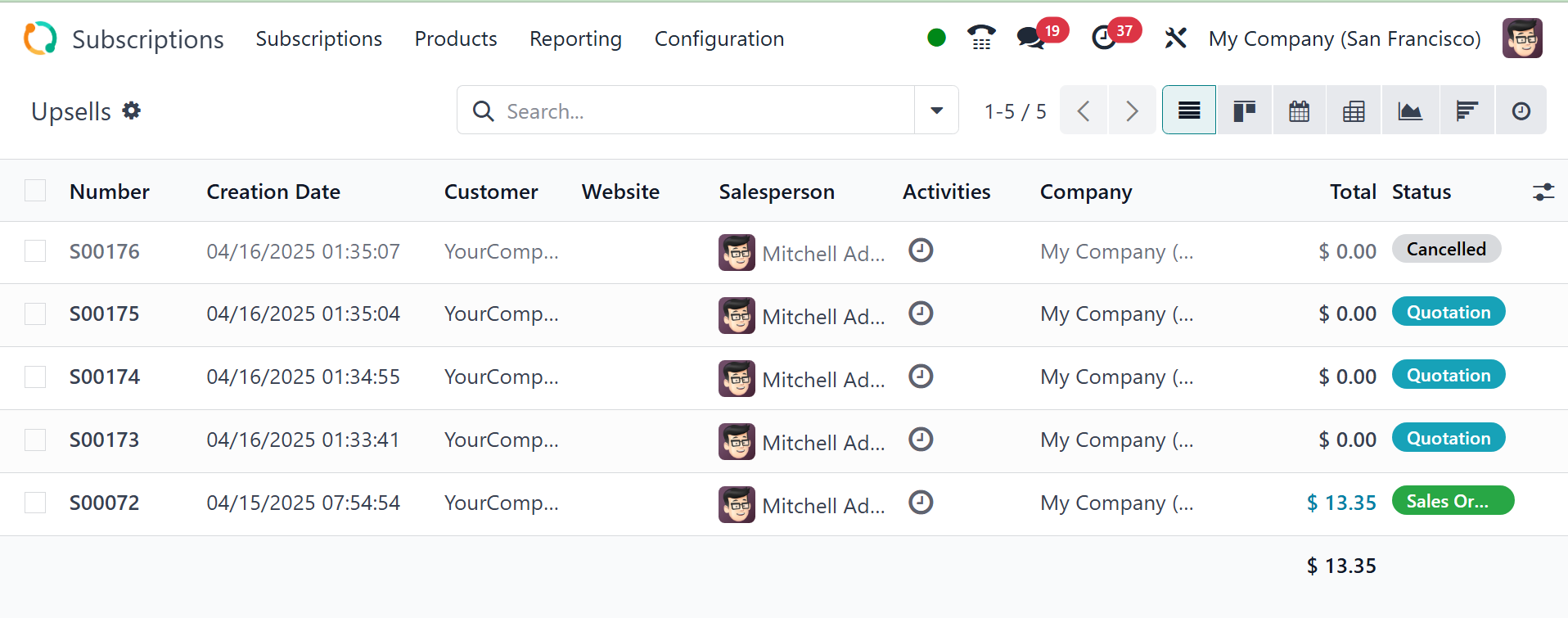Screen dimensions: 1568x618
Task: Show the Graph view
Action: point(1409,111)
